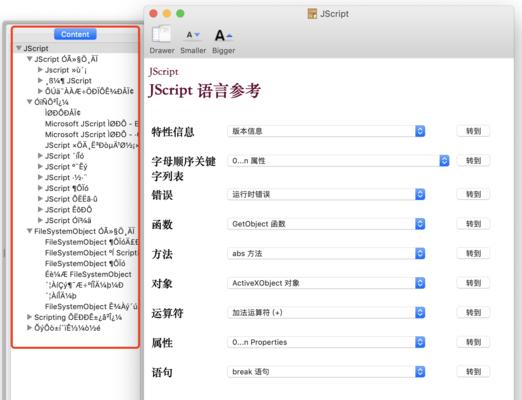
Task: Select 'Microsoft JScript' first tree row ending in E
Action: (92, 124)
